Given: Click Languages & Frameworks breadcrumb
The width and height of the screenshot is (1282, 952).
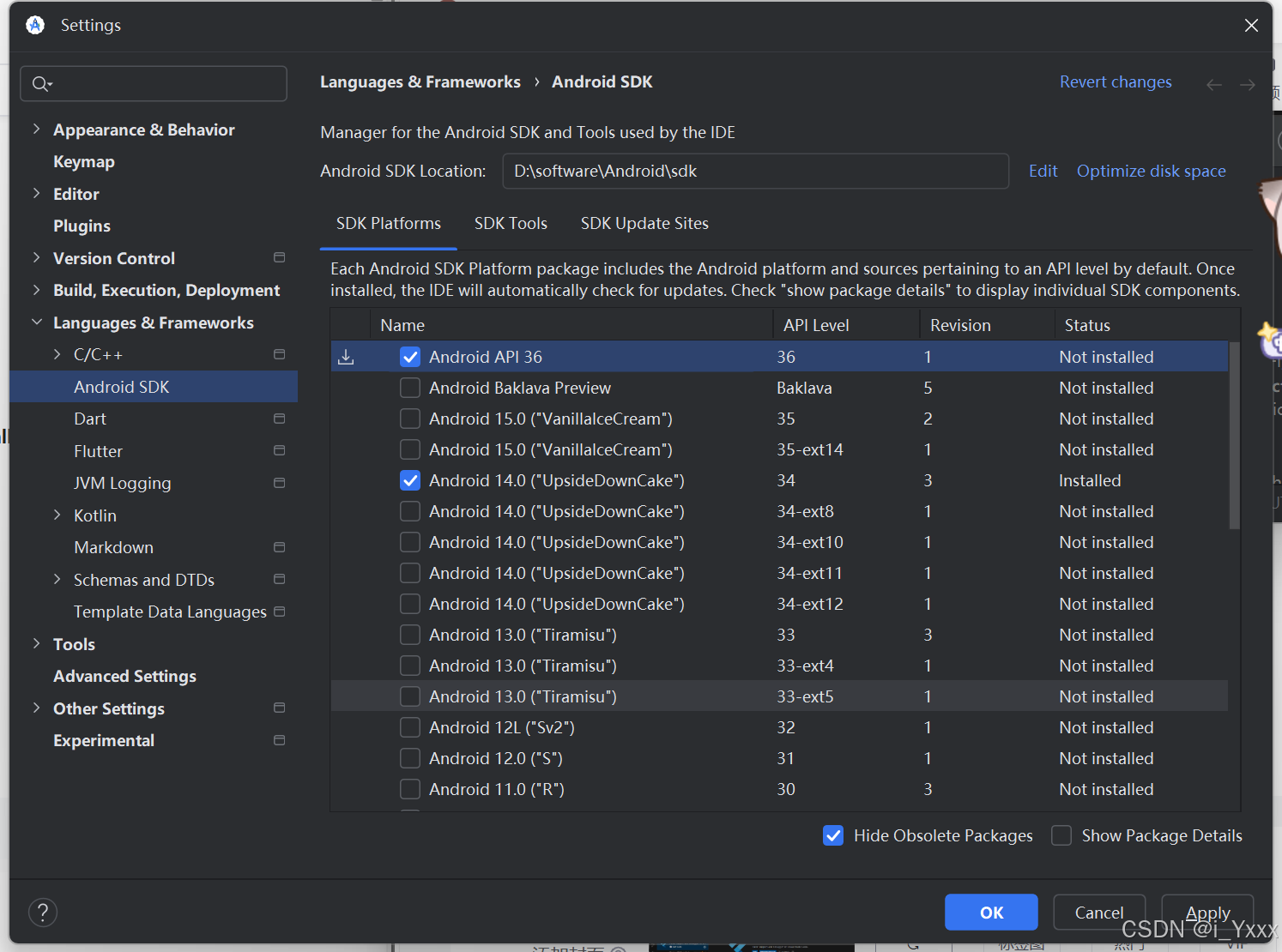Looking at the screenshot, I should 420,81.
